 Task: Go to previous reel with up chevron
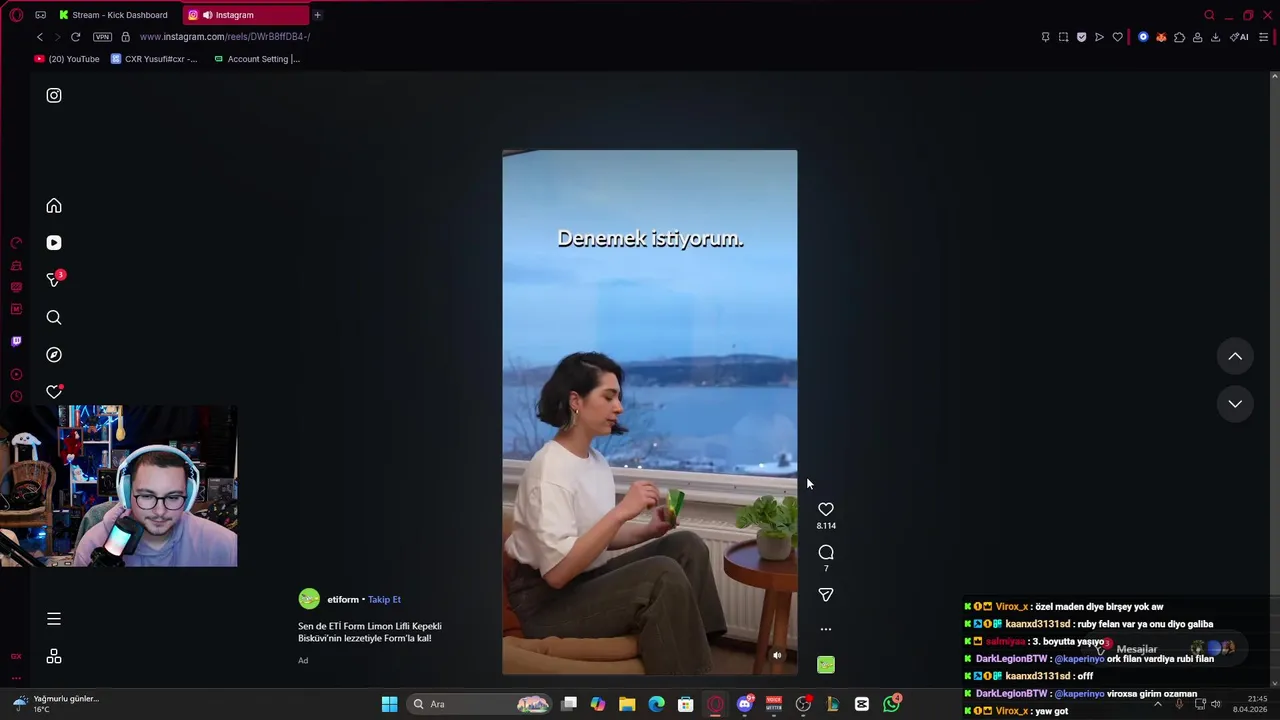1235,356
